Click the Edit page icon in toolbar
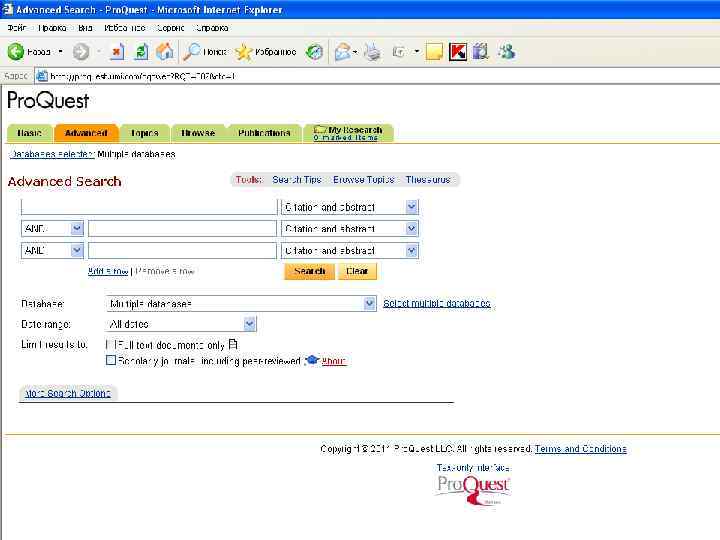The width and height of the screenshot is (720, 540). pos(398,52)
